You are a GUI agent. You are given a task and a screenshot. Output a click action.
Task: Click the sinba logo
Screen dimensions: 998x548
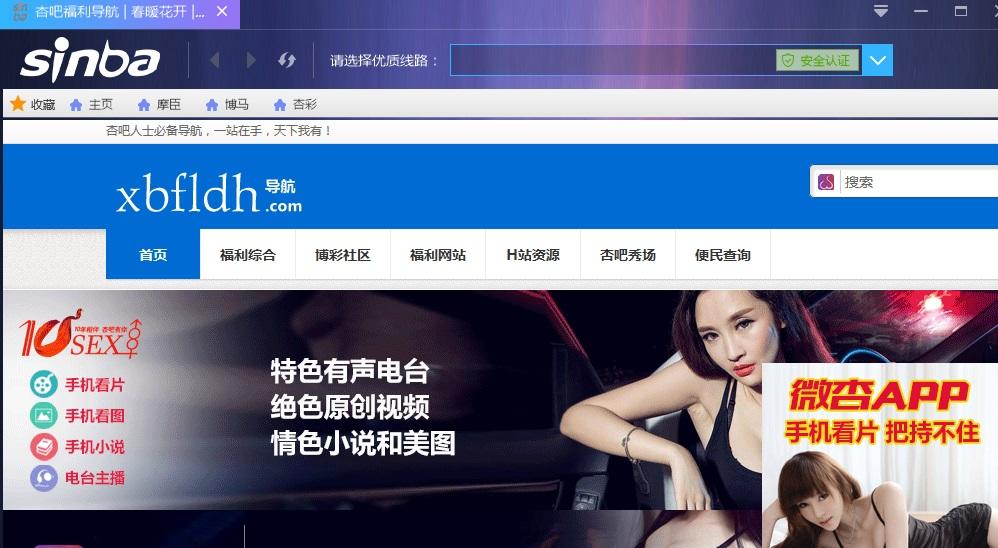point(90,59)
